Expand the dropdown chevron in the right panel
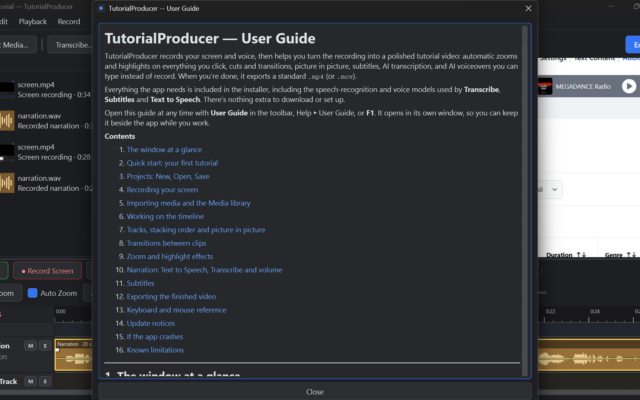 pos(554,189)
